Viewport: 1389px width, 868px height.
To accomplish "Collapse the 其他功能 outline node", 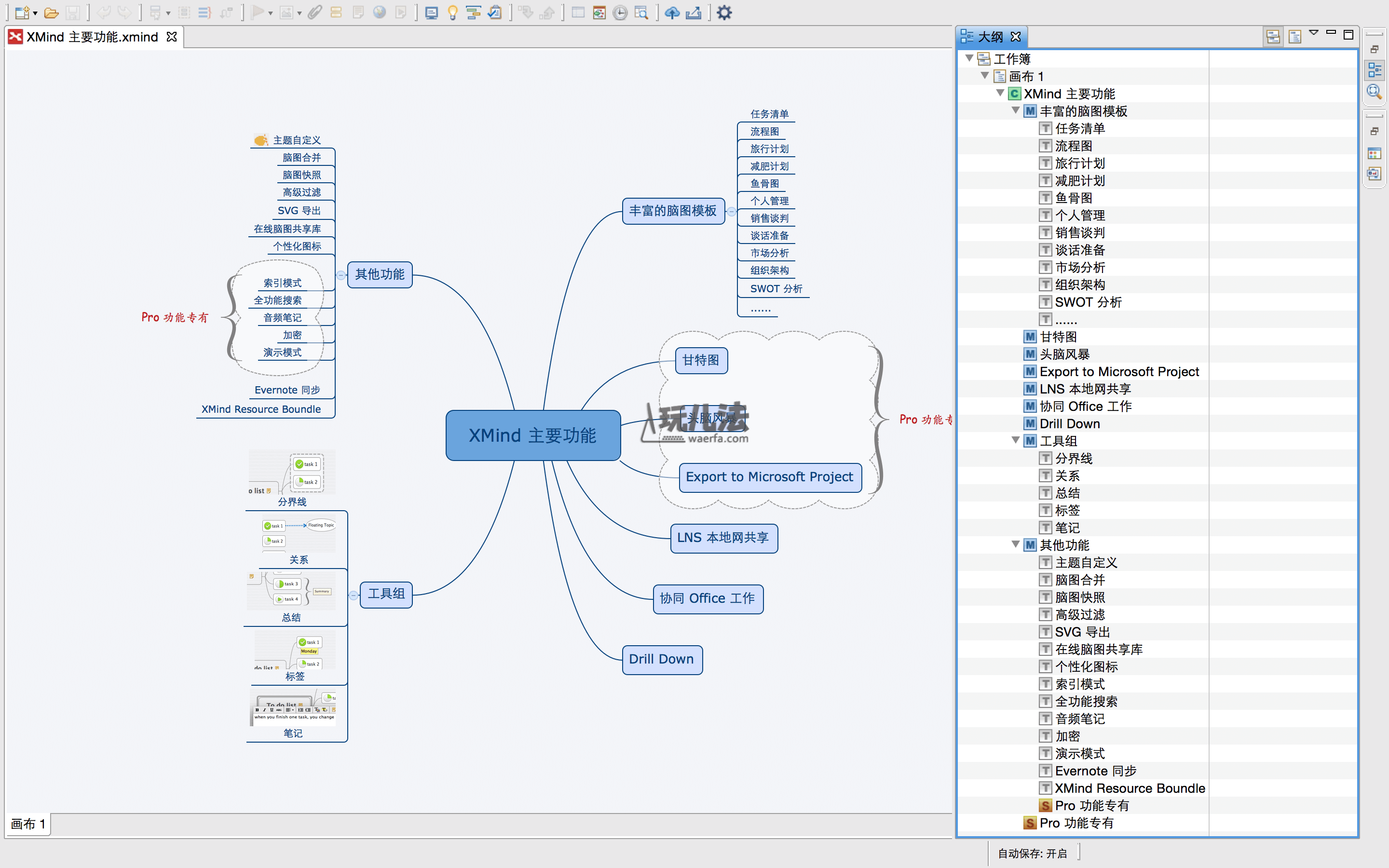I will click(x=1016, y=544).
